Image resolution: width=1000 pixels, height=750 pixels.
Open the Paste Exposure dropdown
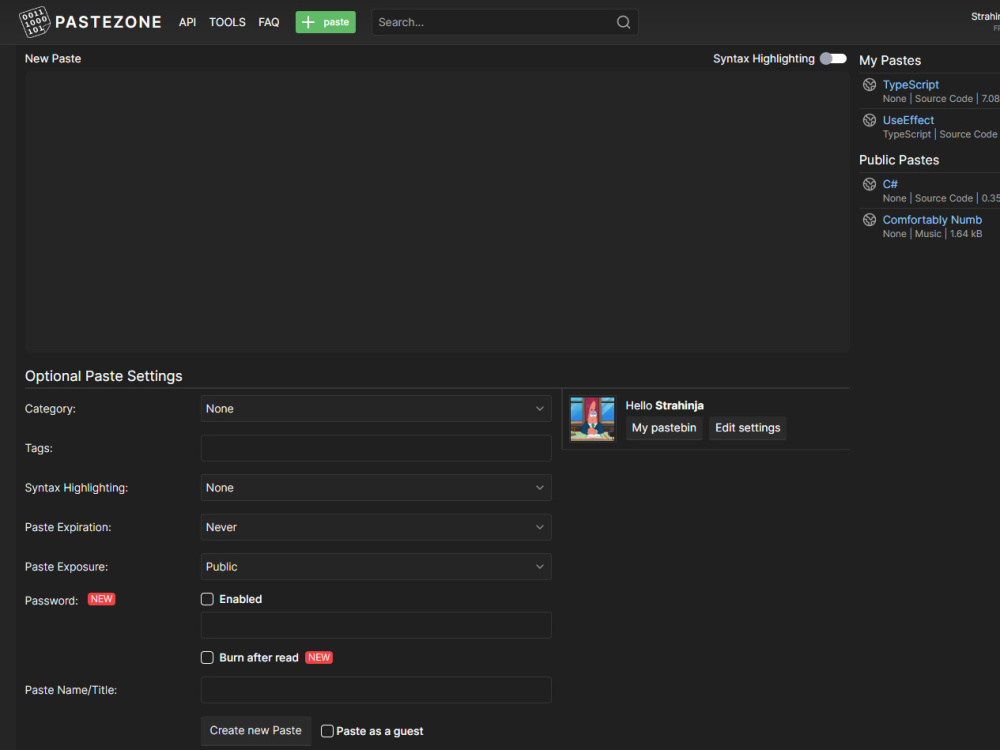pyautogui.click(x=376, y=567)
